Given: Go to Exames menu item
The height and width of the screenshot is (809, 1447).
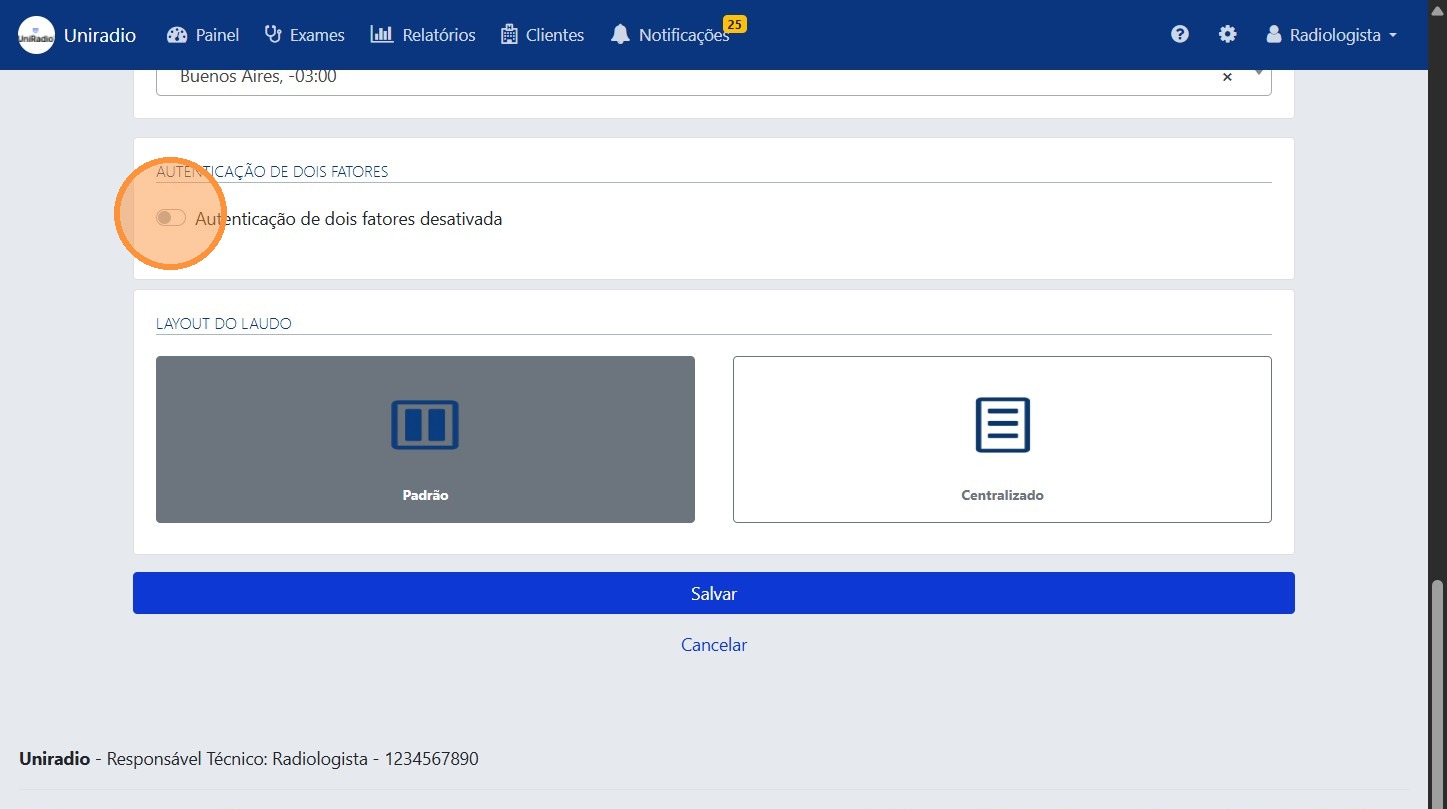Looking at the screenshot, I should (x=305, y=35).
